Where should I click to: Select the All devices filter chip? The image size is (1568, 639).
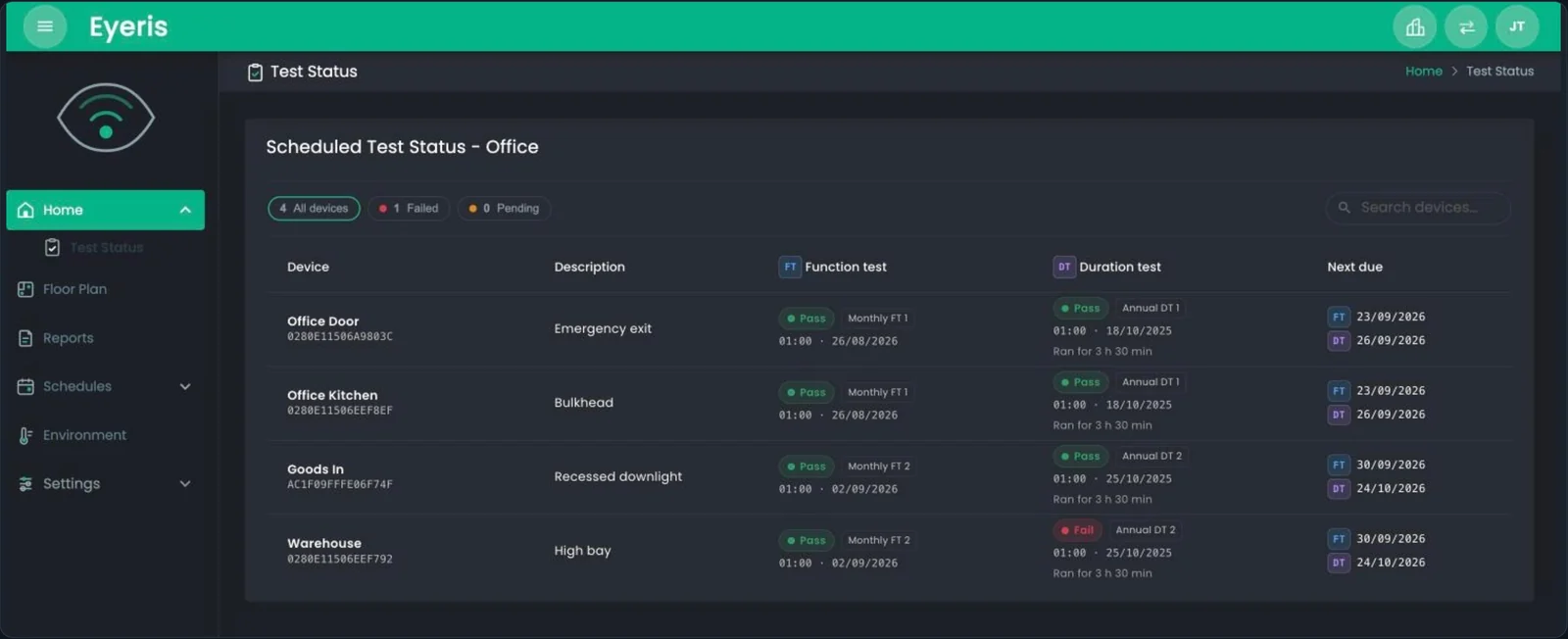click(314, 208)
